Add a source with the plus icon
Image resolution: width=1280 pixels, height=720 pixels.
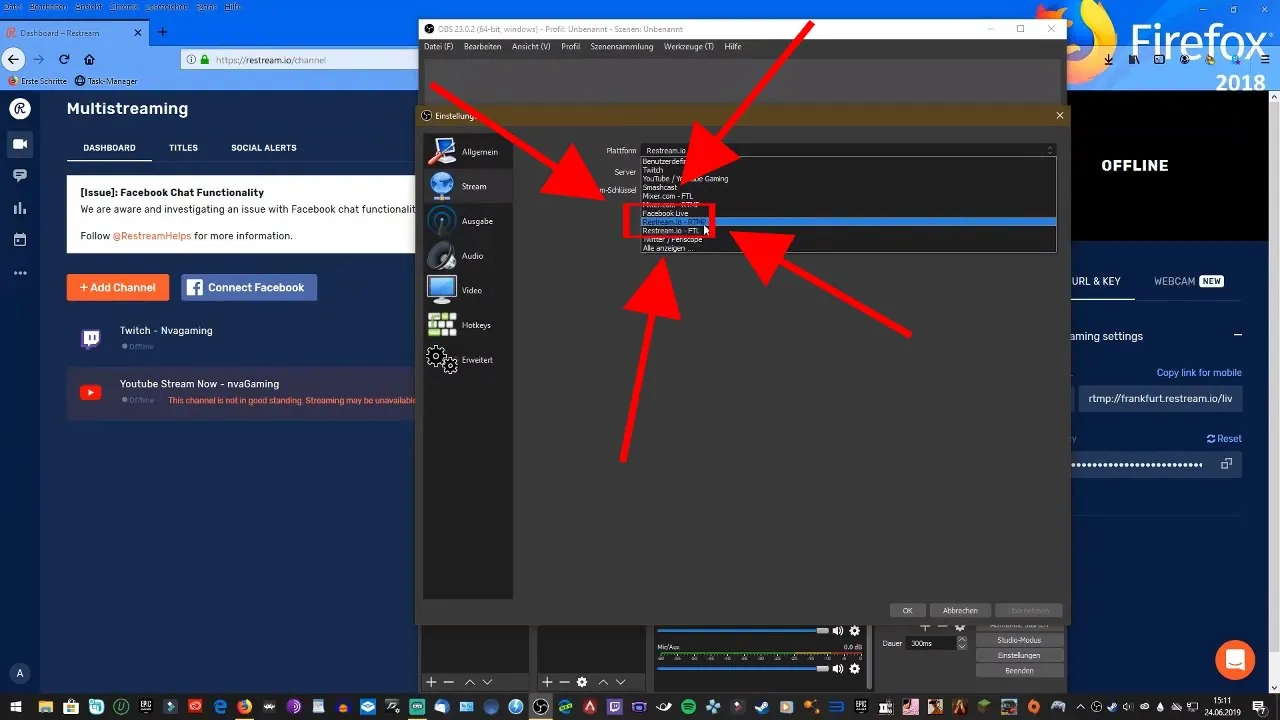point(546,681)
